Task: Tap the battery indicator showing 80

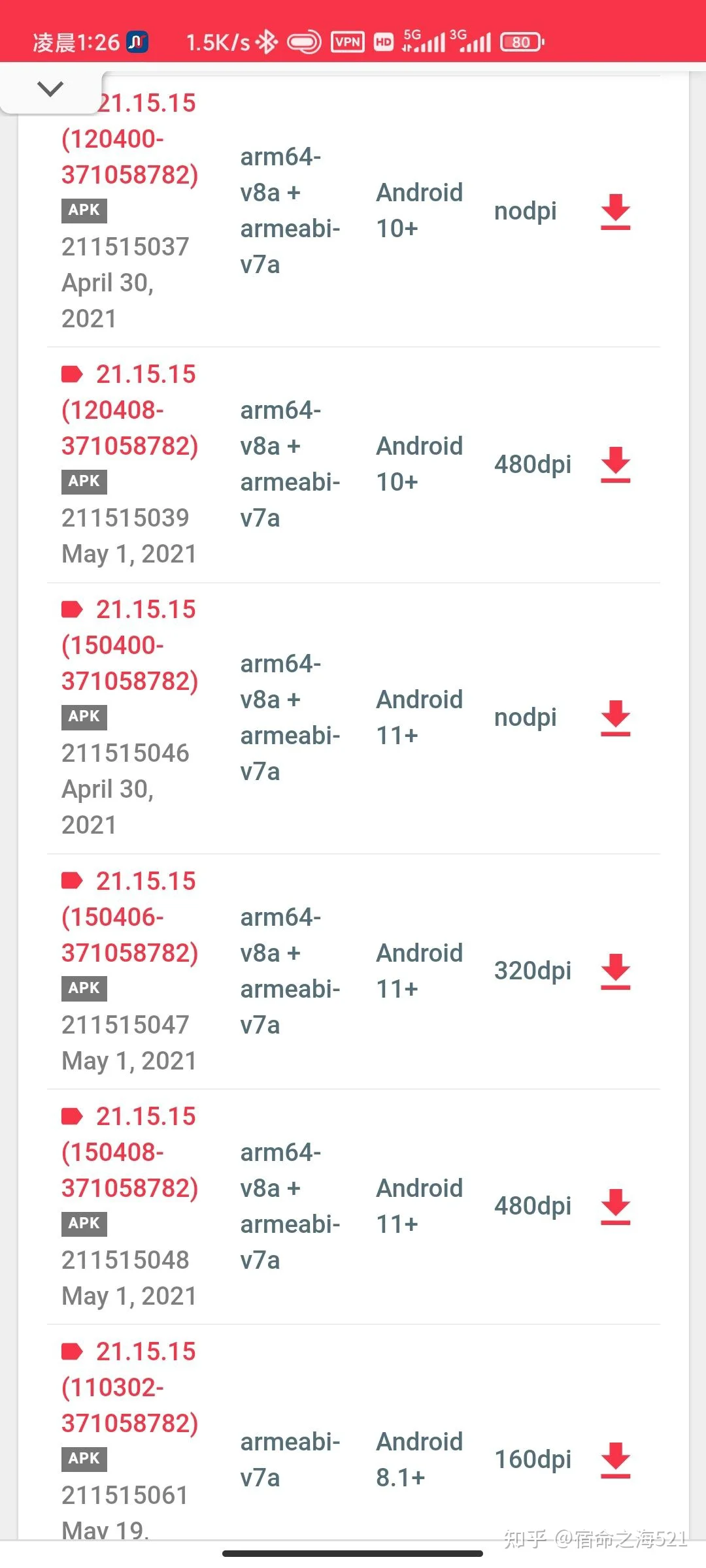Action: [x=522, y=42]
